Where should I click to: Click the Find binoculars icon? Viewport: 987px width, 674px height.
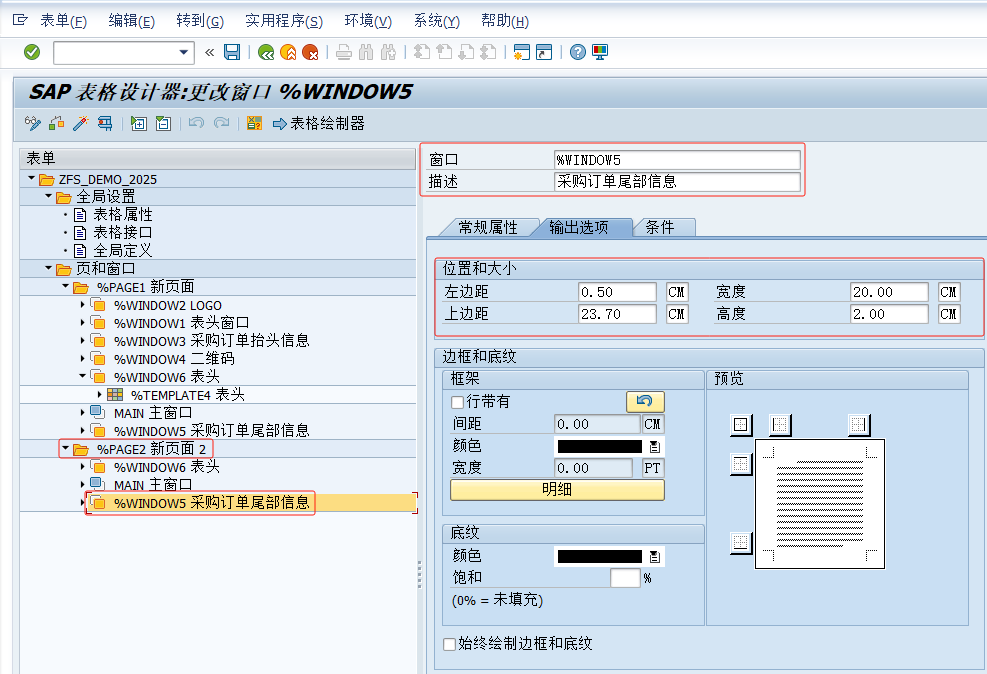tap(366, 52)
